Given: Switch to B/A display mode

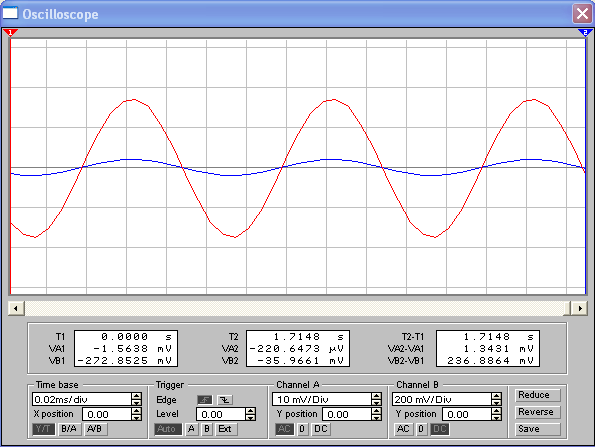Looking at the screenshot, I should (x=69, y=429).
